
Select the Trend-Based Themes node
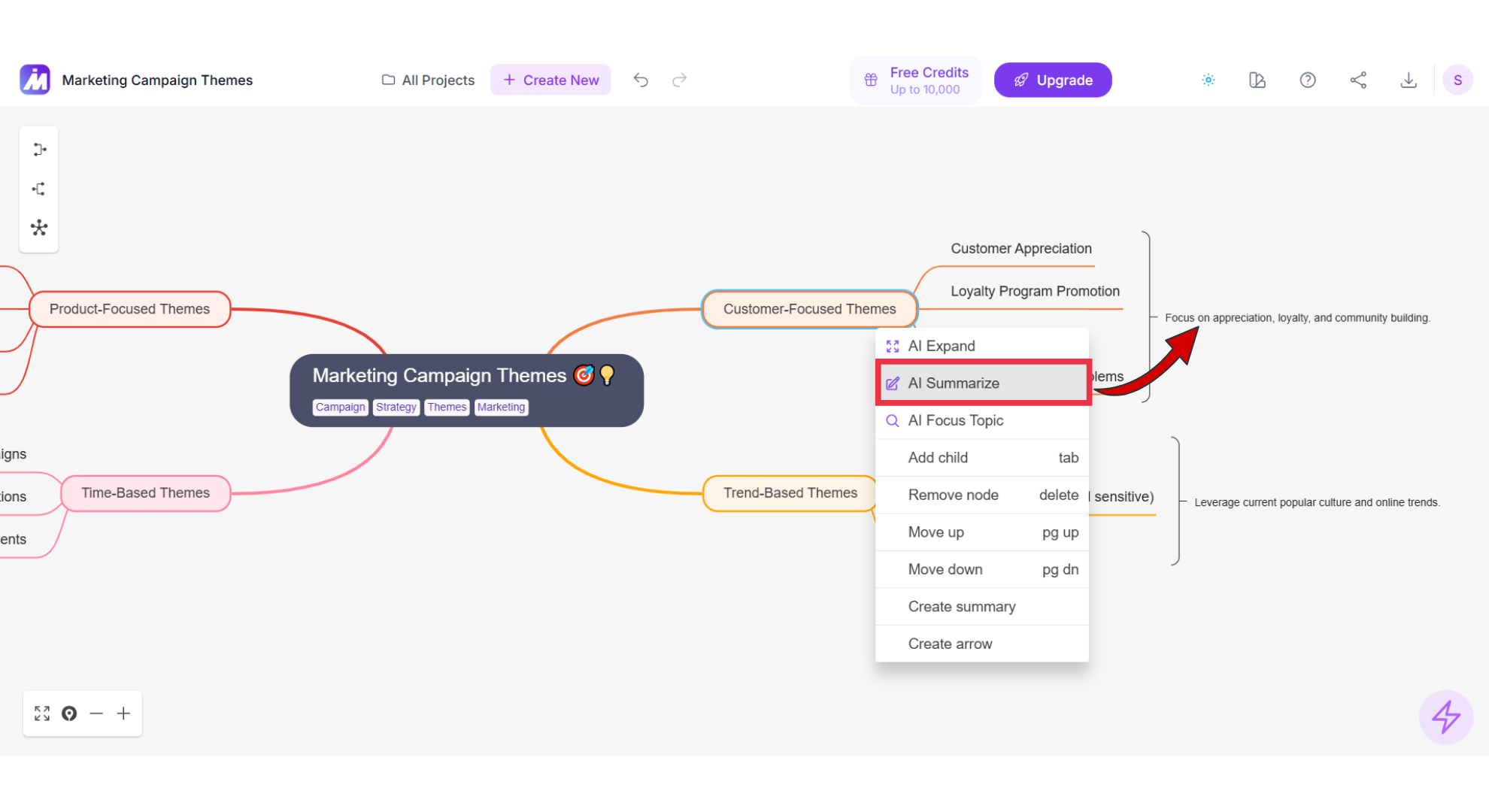(790, 493)
